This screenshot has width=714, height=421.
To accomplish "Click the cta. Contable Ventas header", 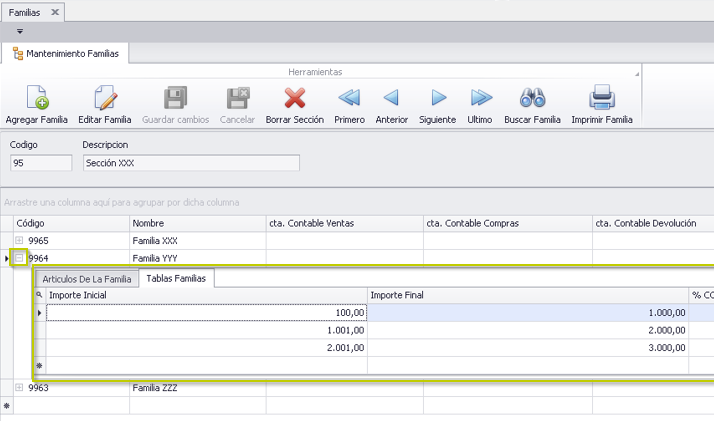I will click(345, 223).
